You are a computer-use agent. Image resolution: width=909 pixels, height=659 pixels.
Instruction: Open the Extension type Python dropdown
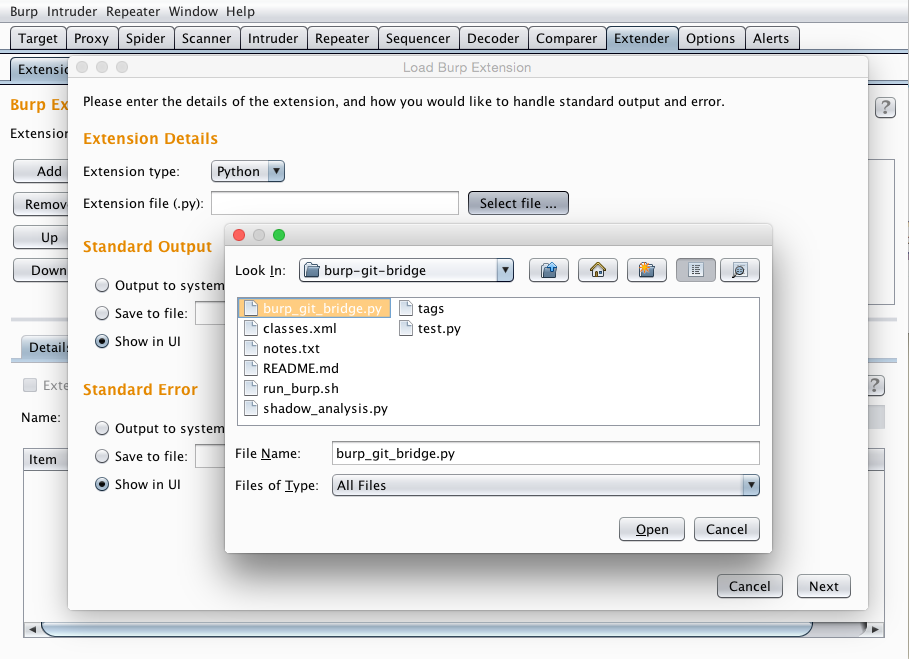pyautogui.click(x=248, y=171)
